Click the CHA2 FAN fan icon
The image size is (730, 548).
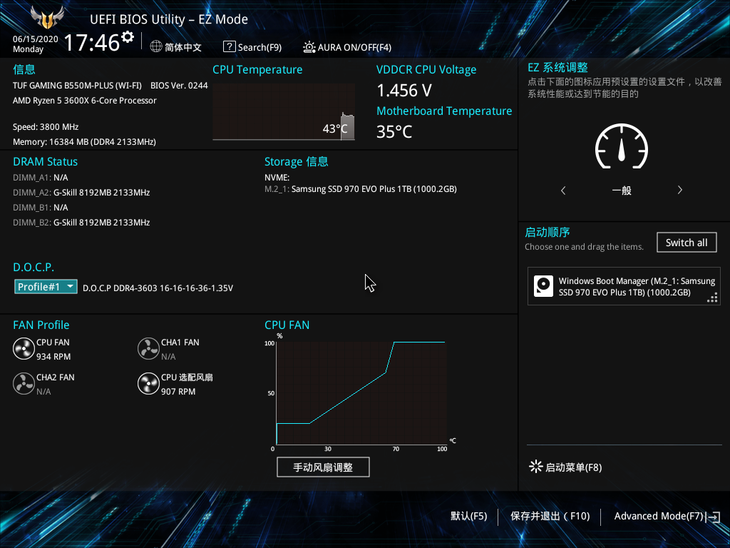click(23, 384)
